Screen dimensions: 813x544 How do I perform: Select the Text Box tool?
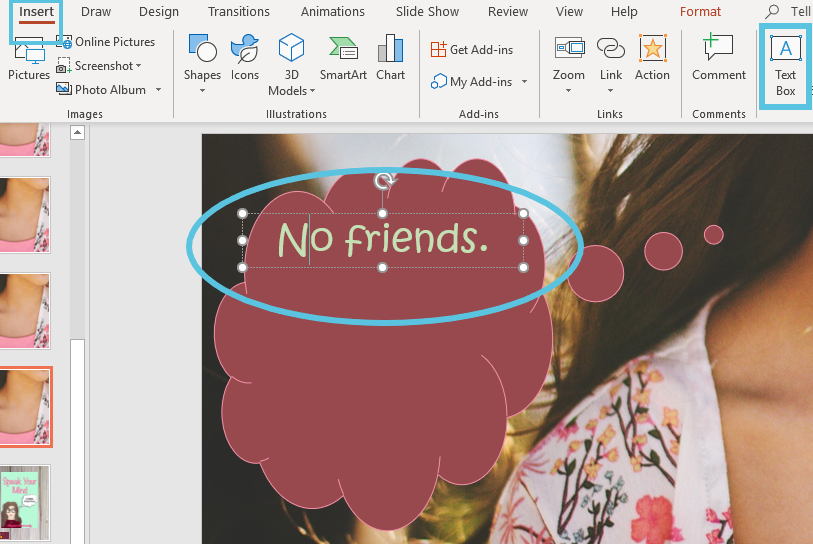click(785, 65)
